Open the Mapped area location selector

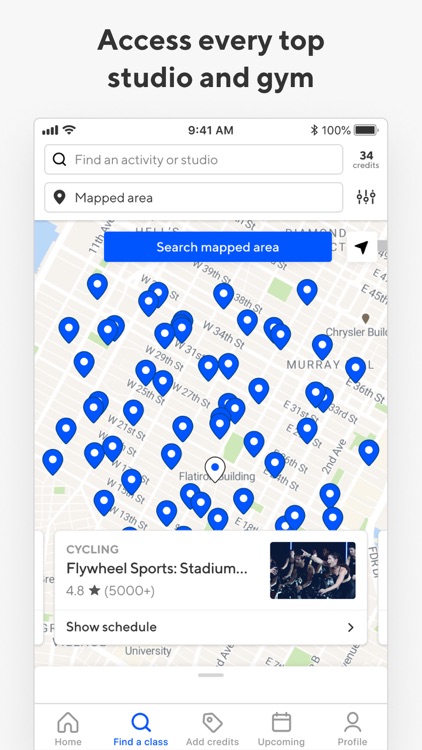[194, 197]
